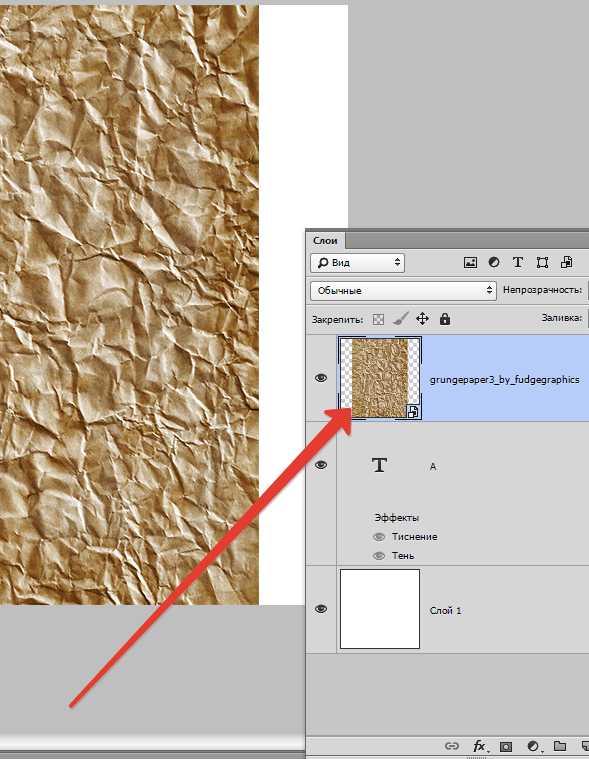This screenshot has width=589, height=759.
Task: Add a layer mask button
Action: click(x=506, y=746)
